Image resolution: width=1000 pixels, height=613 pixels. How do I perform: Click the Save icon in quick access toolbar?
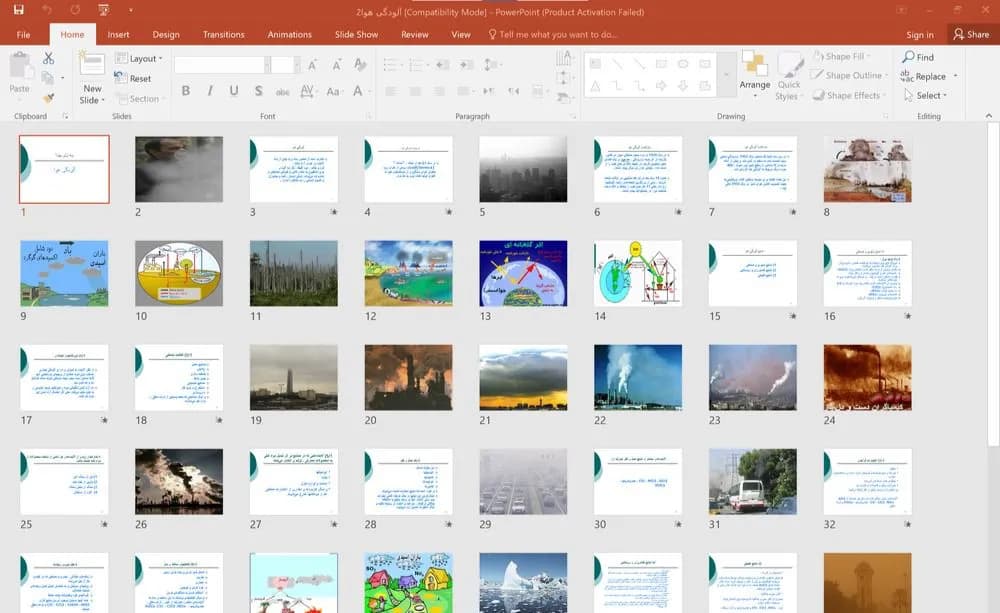pyautogui.click(x=18, y=10)
